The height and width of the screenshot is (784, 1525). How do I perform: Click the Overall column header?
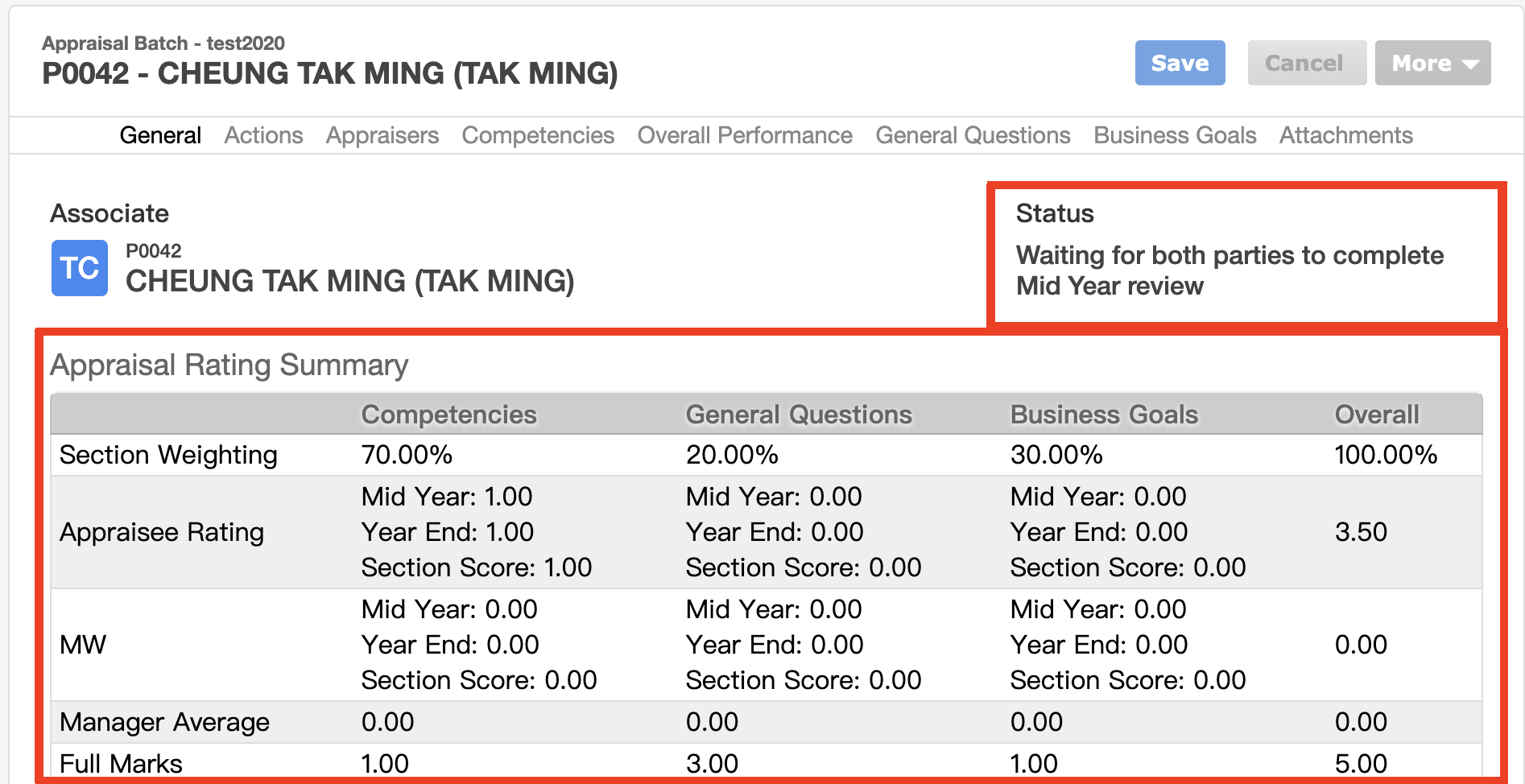1377,415
